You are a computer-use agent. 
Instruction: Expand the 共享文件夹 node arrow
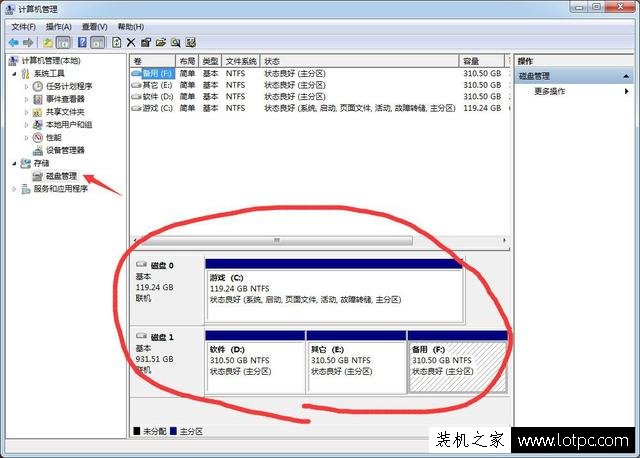coord(26,112)
